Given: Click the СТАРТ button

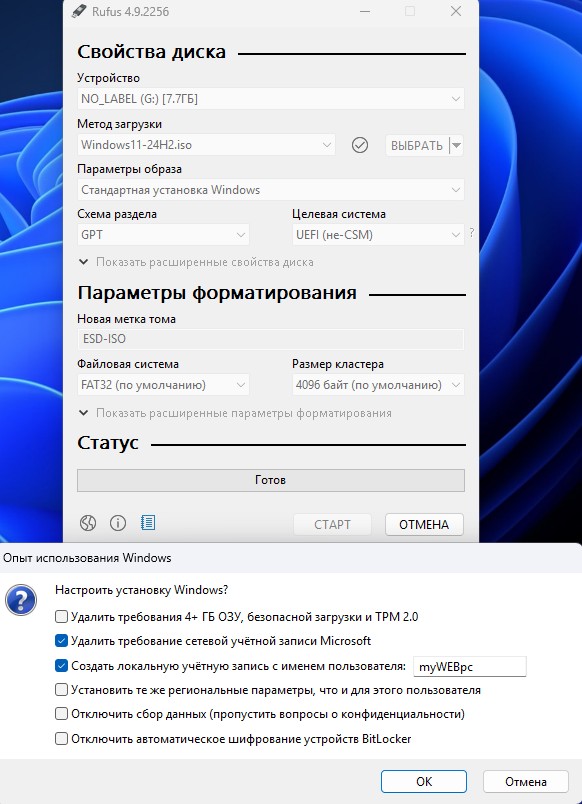Looking at the screenshot, I should 332,525.
